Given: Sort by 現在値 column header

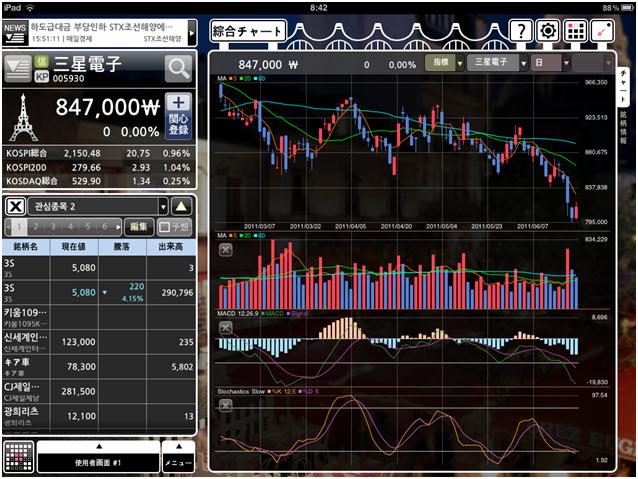Looking at the screenshot, I should coord(74,247).
